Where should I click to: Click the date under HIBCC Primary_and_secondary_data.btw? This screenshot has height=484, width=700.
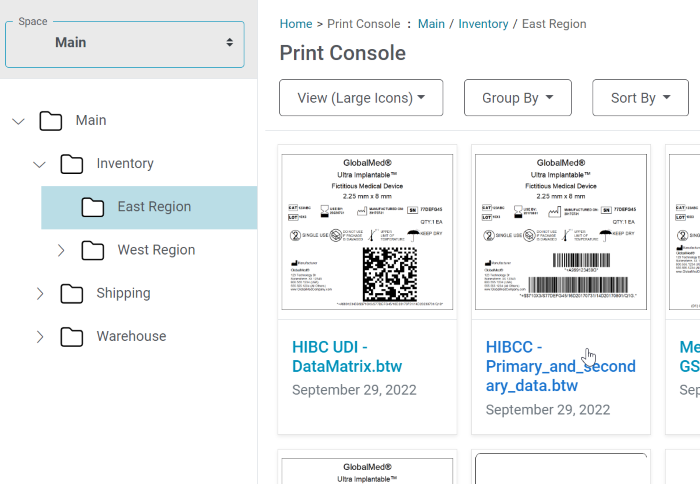tap(548, 409)
